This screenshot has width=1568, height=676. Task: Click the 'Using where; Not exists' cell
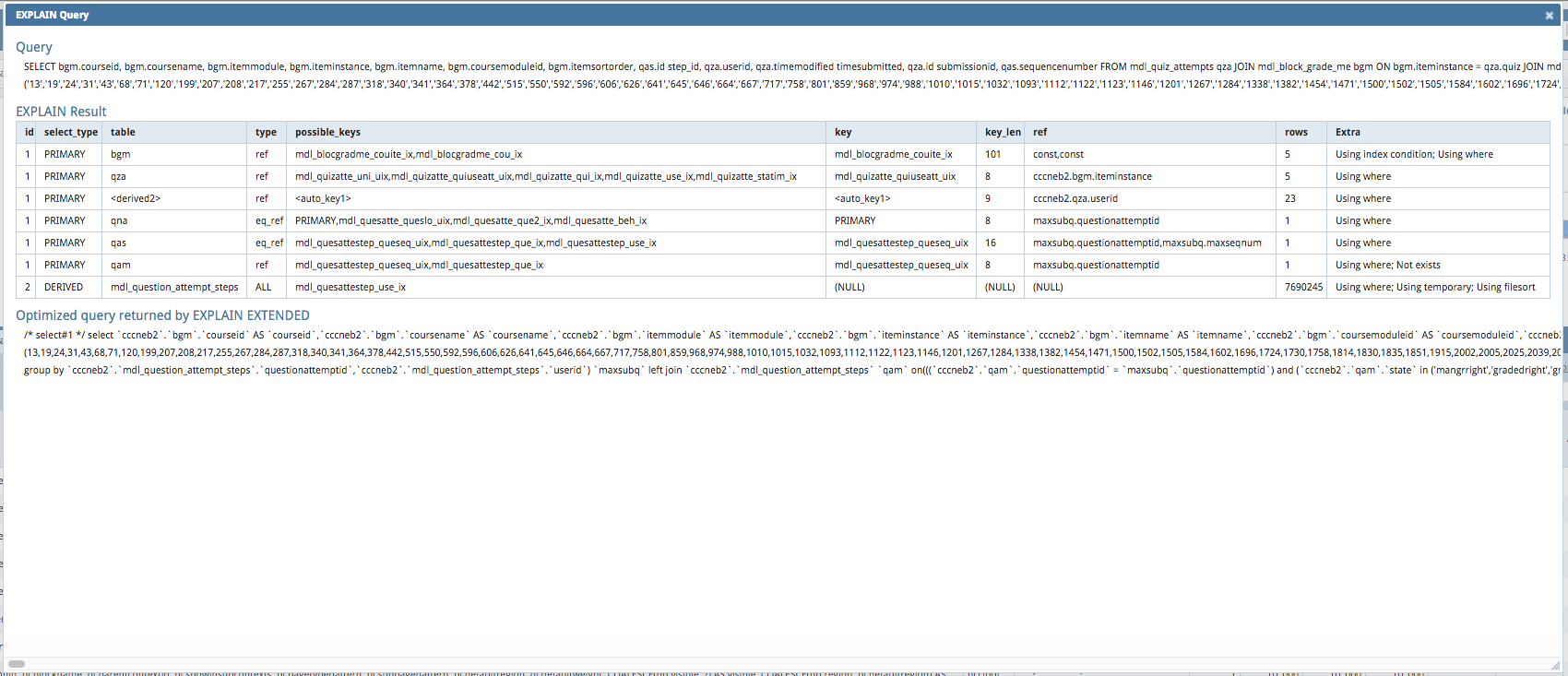[1439, 265]
